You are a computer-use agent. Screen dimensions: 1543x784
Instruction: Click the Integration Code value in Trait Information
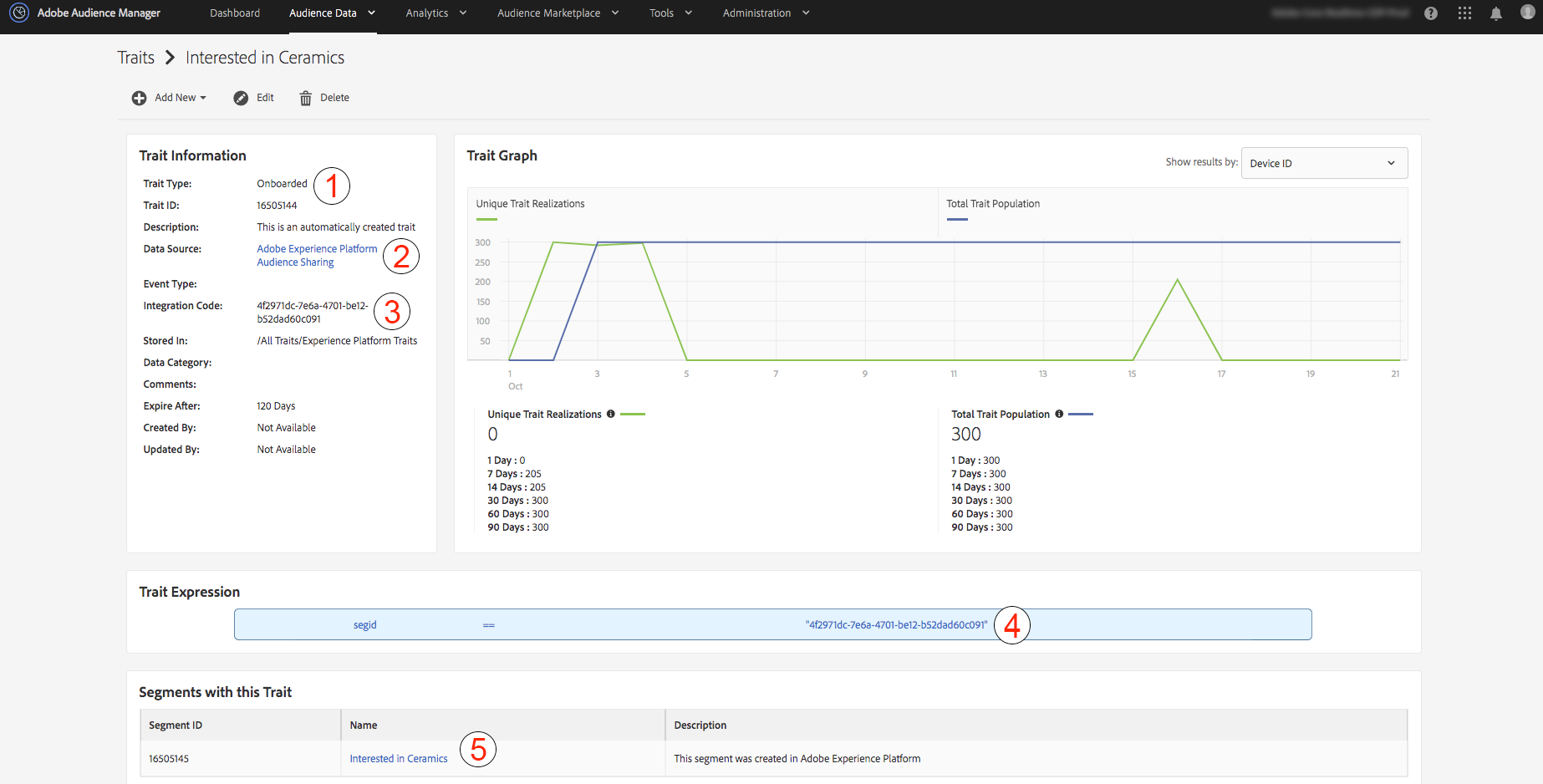click(313, 313)
